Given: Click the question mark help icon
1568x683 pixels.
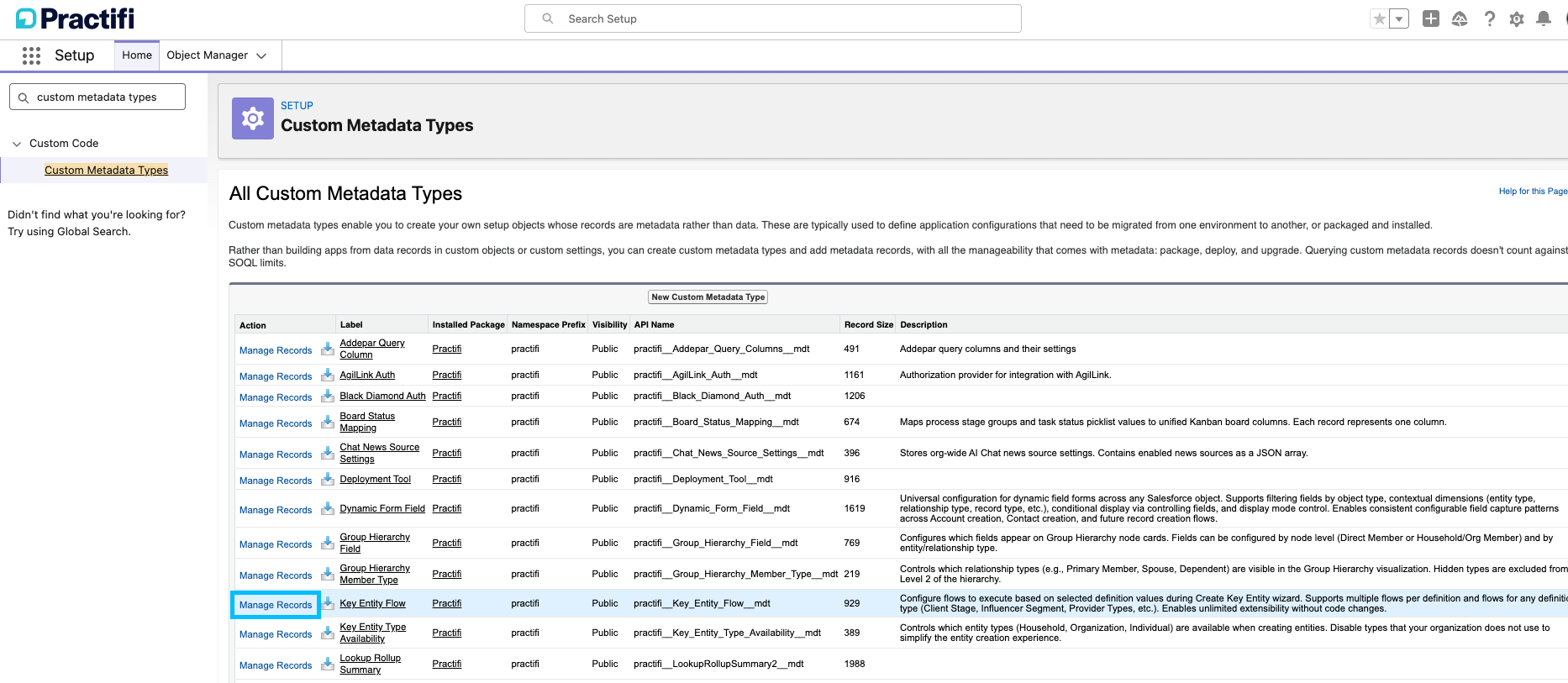Looking at the screenshot, I should pyautogui.click(x=1489, y=18).
